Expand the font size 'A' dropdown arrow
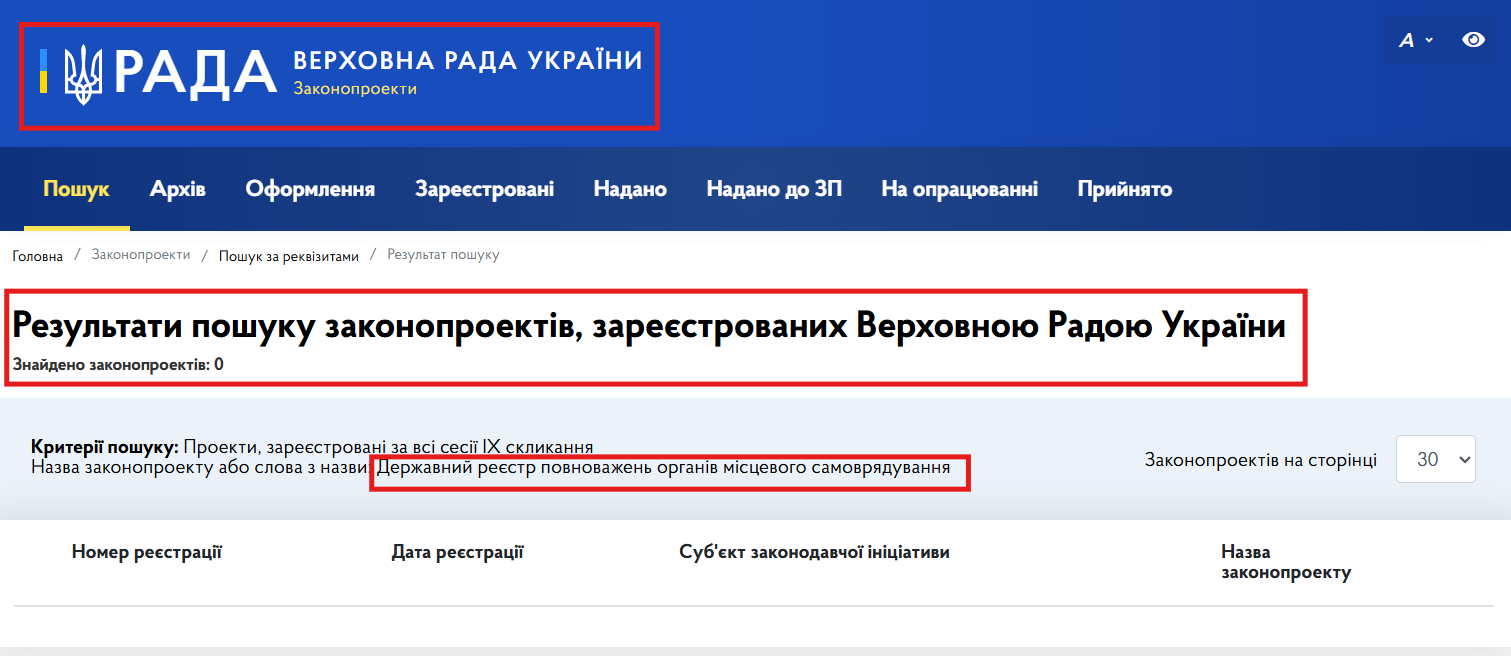 (x=1427, y=42)
